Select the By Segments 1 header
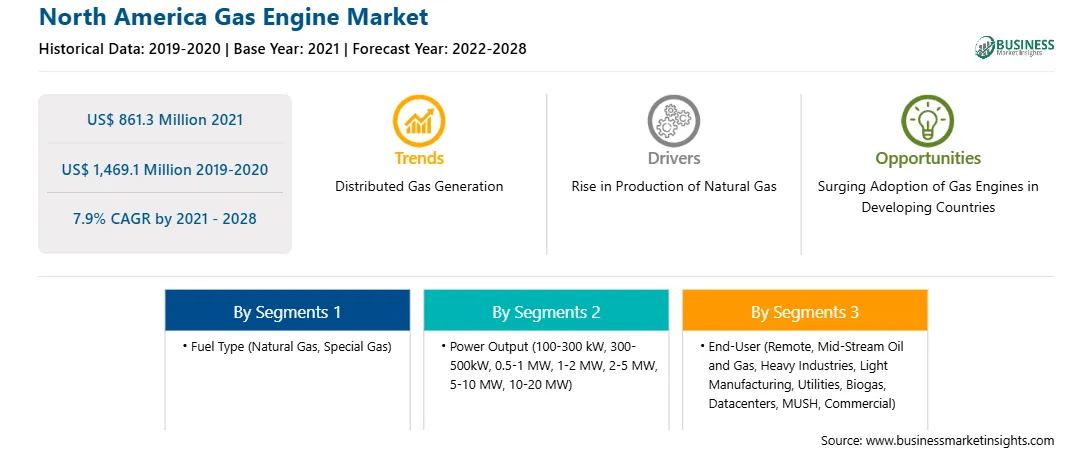 click(x=287, y=310)
